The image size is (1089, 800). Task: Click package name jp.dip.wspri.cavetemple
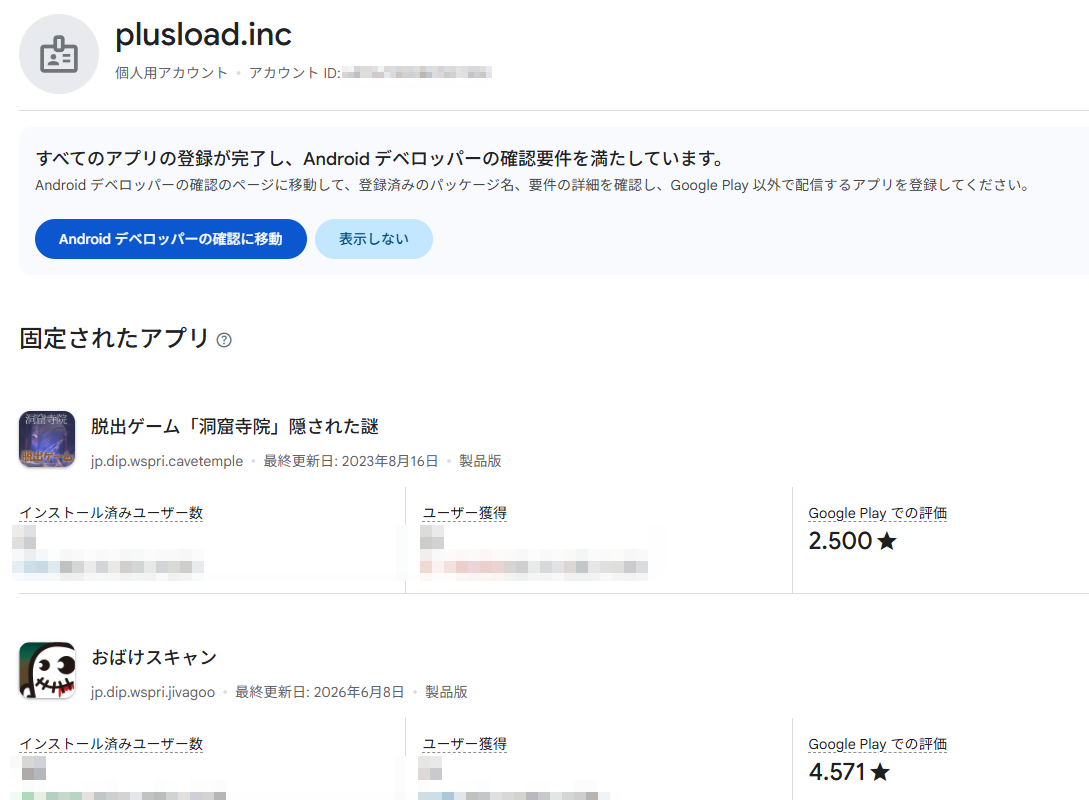tap(167, 461)
